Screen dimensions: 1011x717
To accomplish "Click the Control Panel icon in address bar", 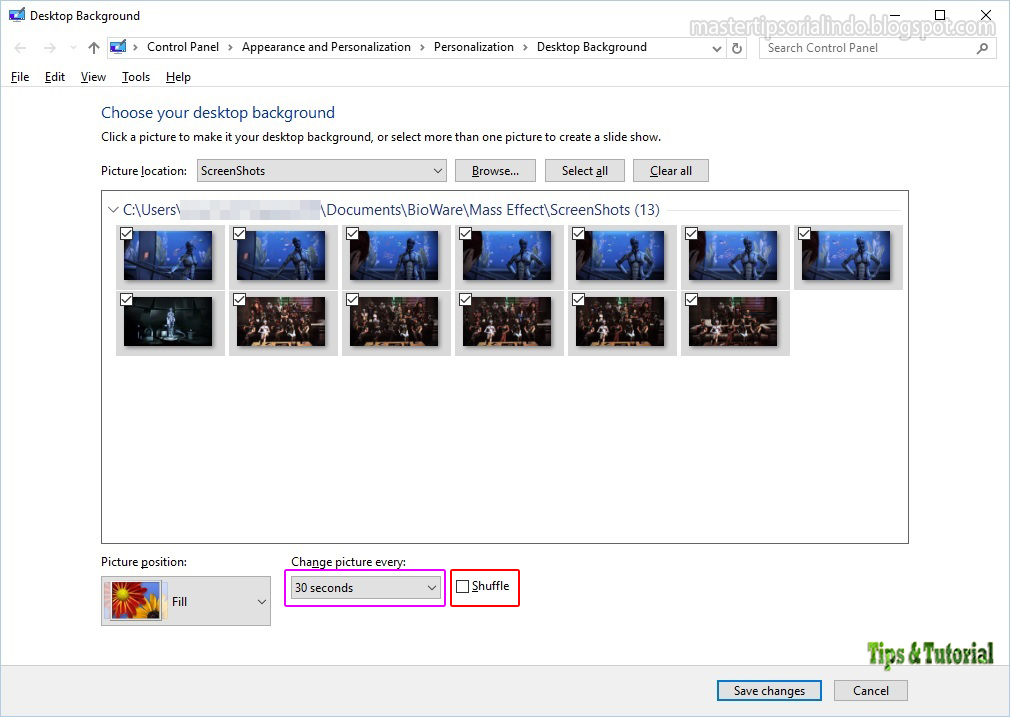I will tap(118, 47).
